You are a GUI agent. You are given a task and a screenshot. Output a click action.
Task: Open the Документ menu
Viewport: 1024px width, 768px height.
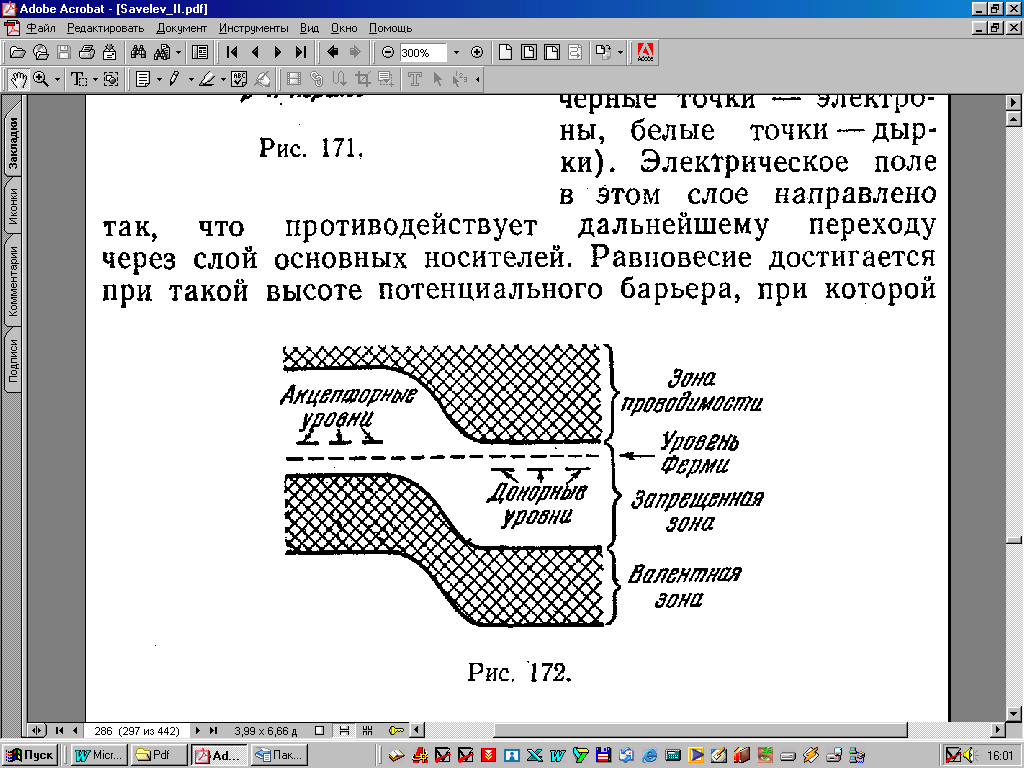[x=182, y=28]
